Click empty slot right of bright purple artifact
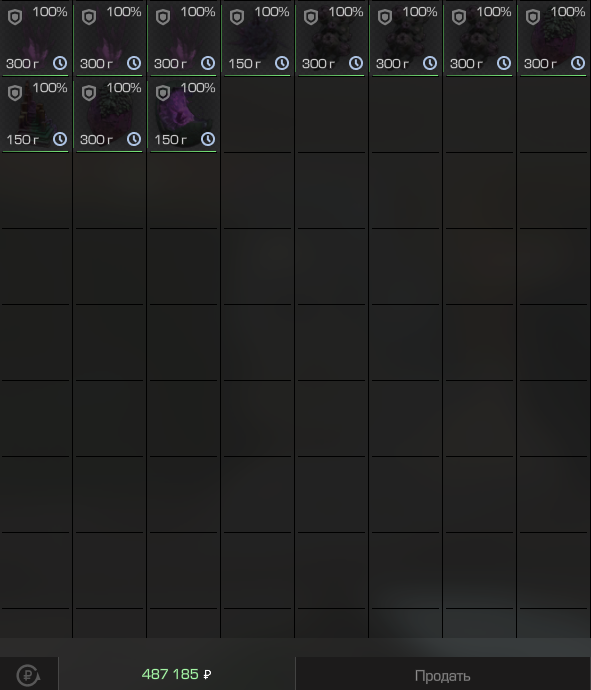This screenshot has width=591, height=690. pos(257,114)
